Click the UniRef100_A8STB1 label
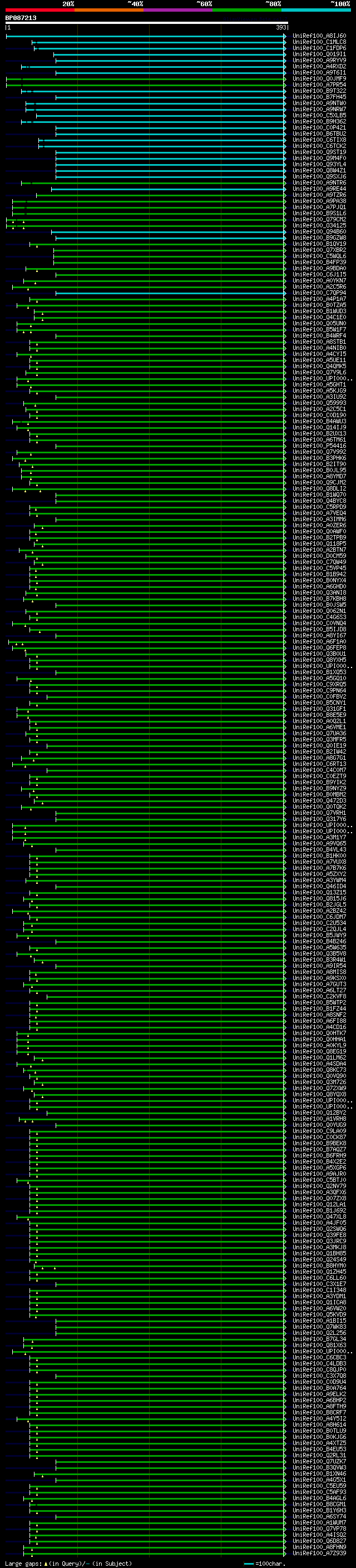356x1568 pixels. coord(319,342)
